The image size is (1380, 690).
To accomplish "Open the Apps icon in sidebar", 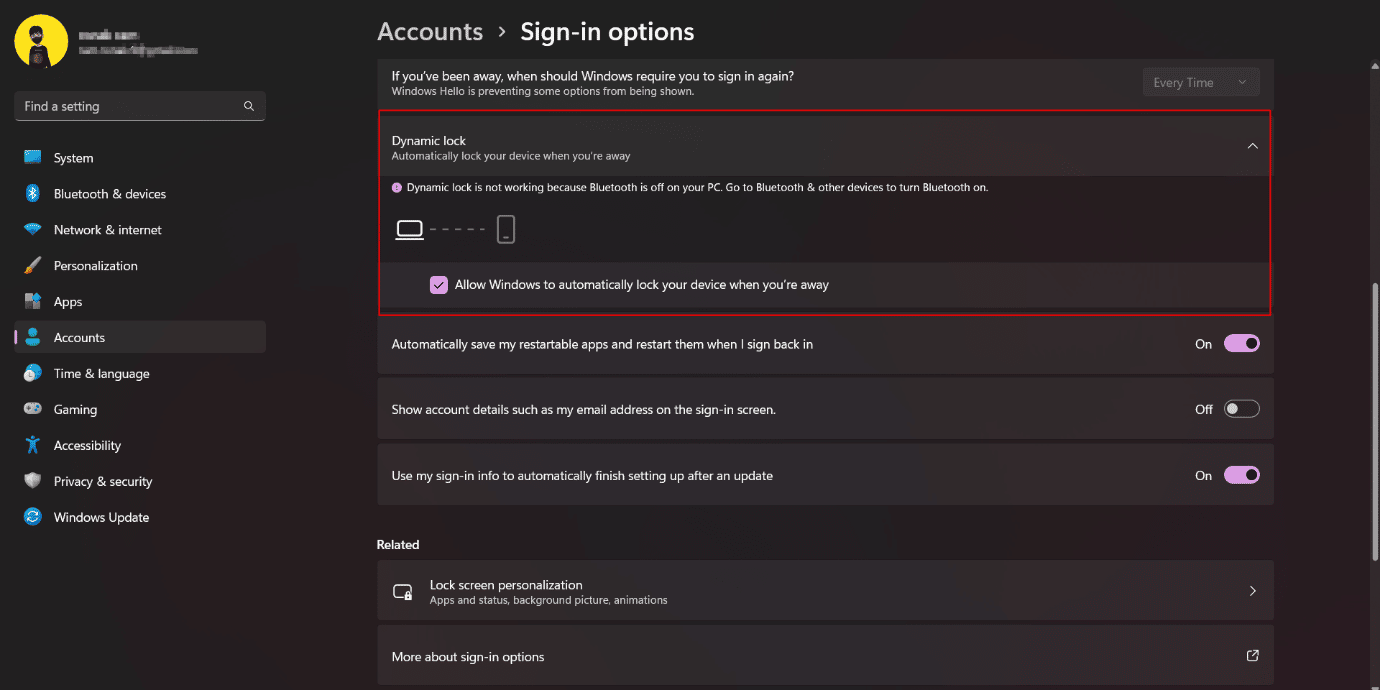I will [x=33, y=302].
